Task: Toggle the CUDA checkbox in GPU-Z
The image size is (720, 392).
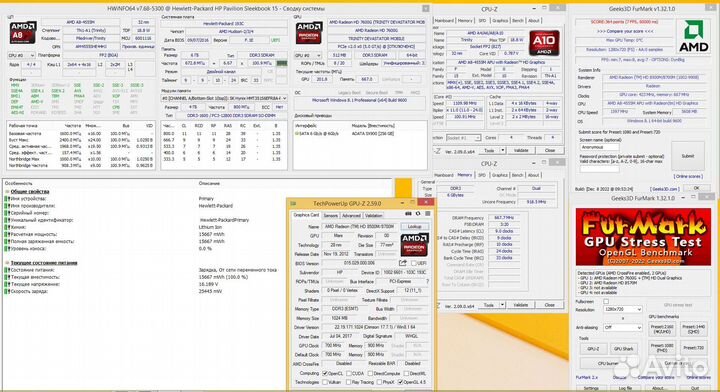Action: (x=349, y=374)
